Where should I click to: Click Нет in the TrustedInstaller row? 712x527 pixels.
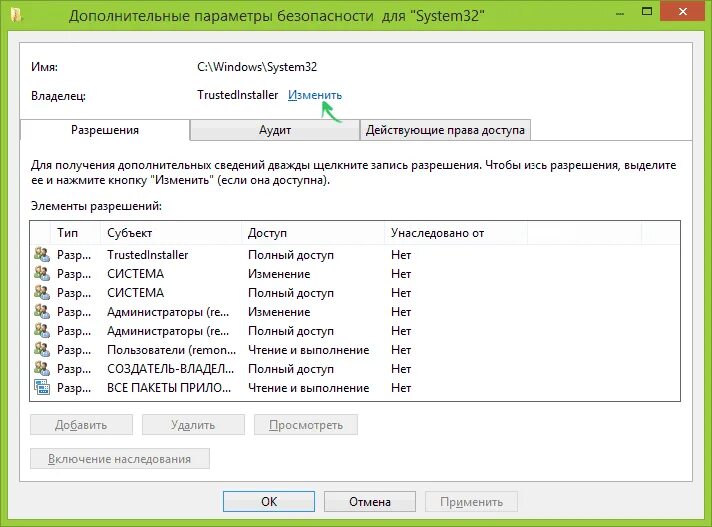tap(401, 255)
